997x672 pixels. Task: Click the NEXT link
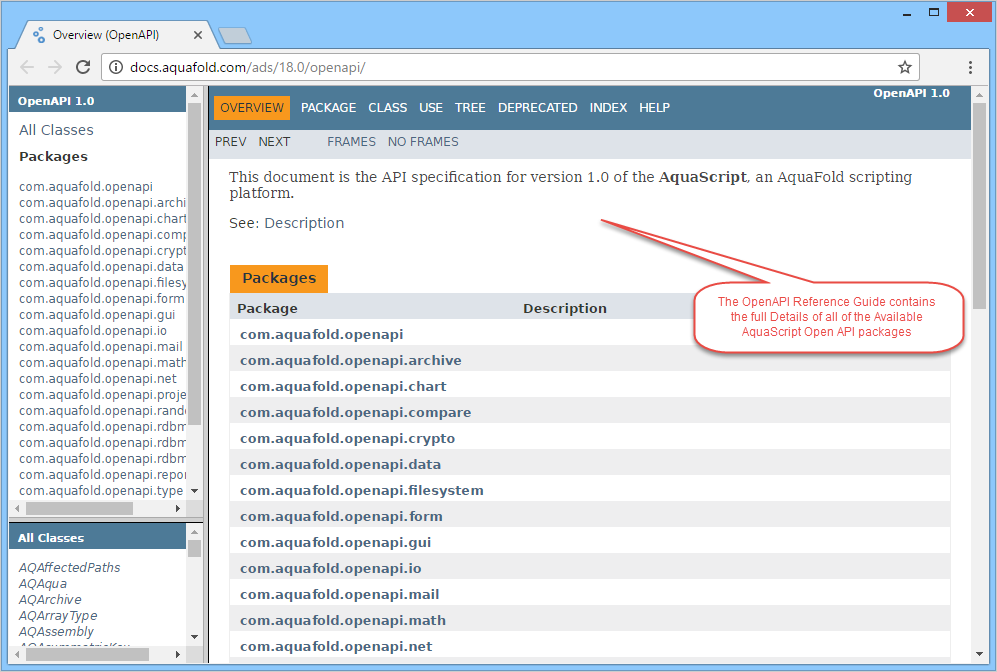[274, 142]
